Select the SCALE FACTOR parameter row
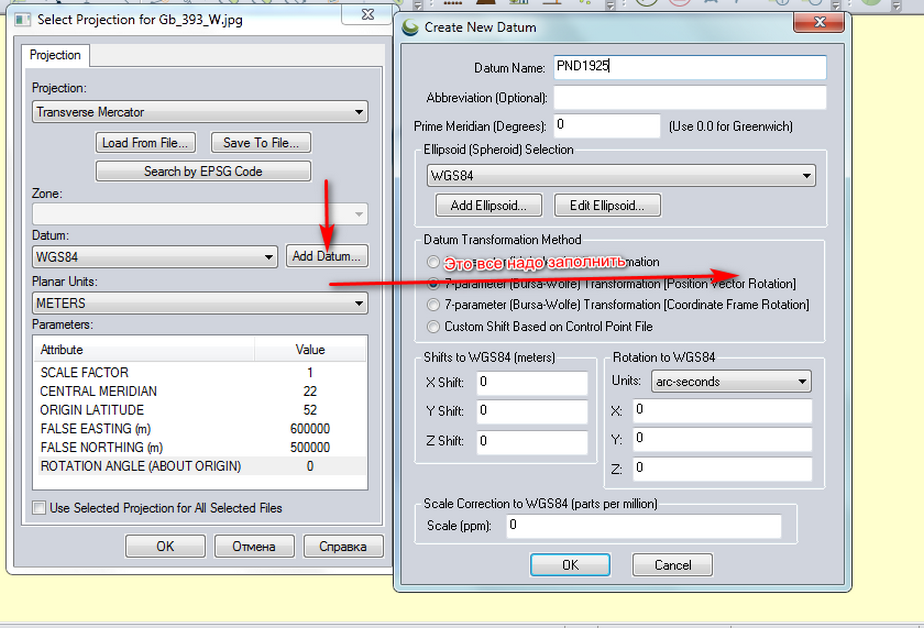Screen dimensions: 924x628 click(x=200, y=372)
